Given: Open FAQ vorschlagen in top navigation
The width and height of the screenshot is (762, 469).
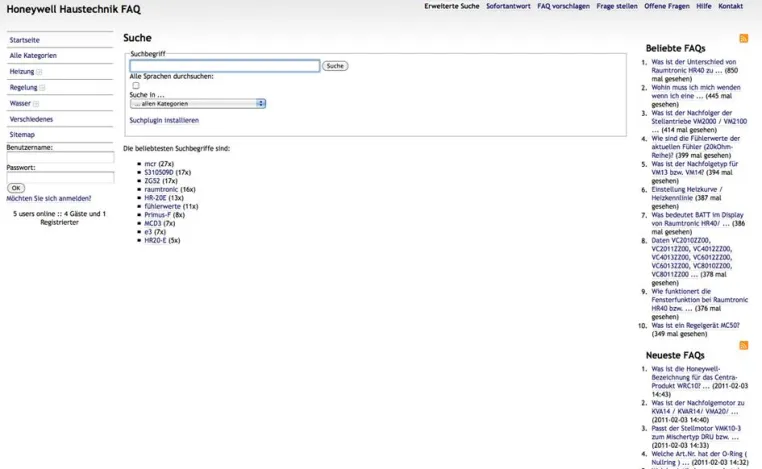Looking at the screenshot, I should click(x=563, y=6).
